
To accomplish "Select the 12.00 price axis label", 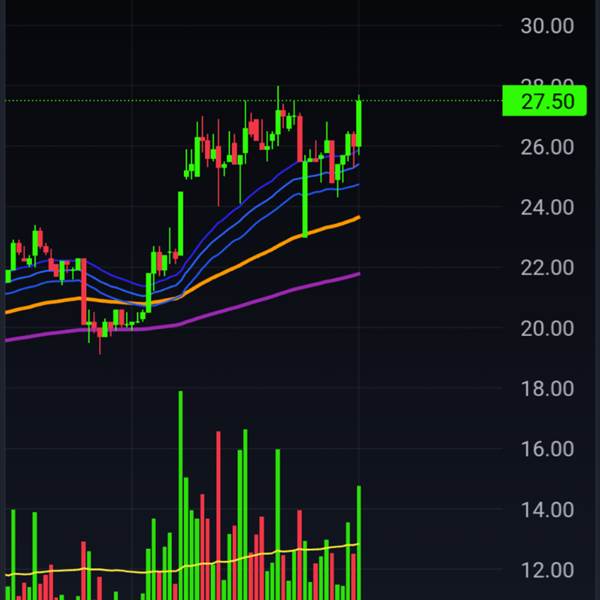I will (x=547, y=570).
